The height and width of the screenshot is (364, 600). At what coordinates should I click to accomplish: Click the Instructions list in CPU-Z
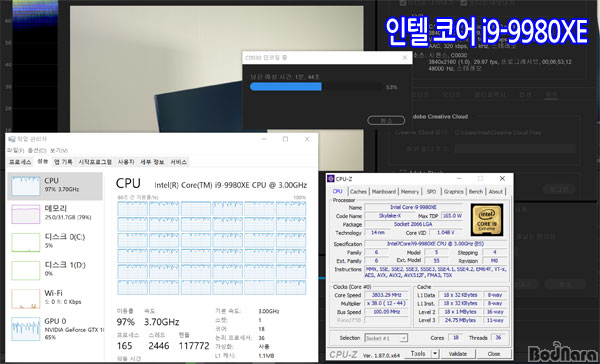[x=436, y=273]
